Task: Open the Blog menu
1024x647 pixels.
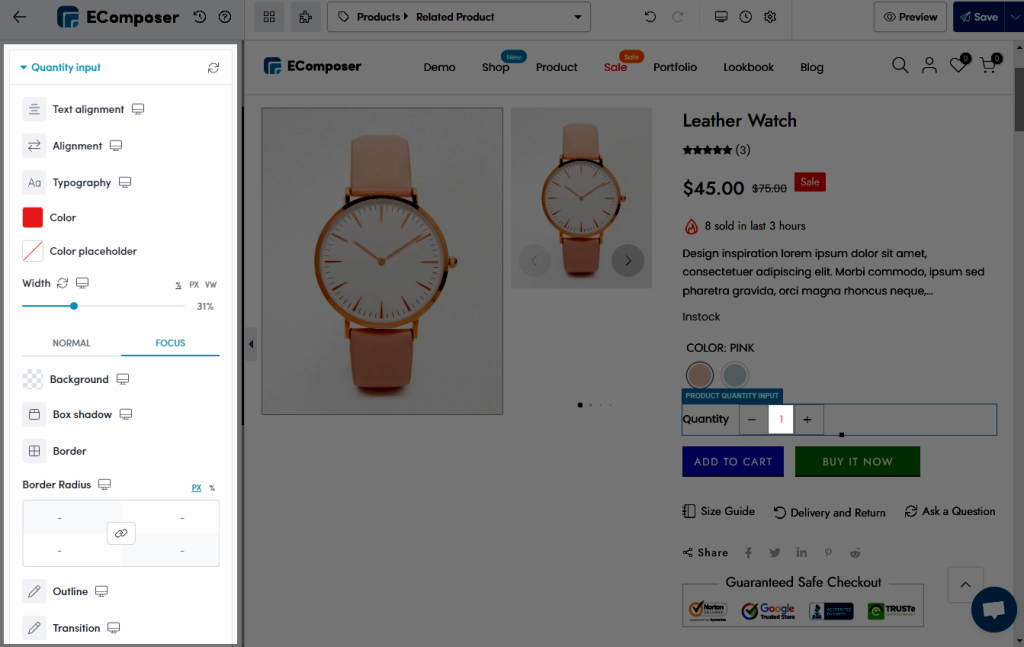Action: click(x=812, y=67)
